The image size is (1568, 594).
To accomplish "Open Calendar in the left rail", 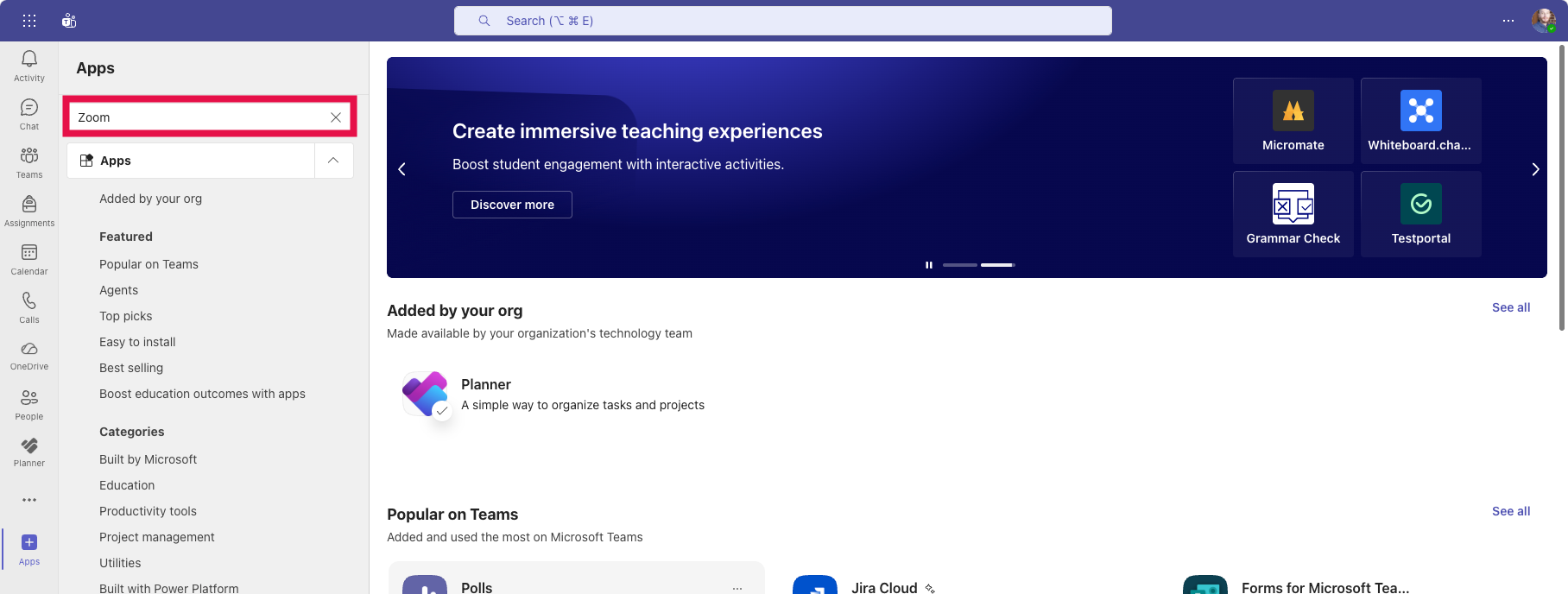I will click(x=29, y=259).
